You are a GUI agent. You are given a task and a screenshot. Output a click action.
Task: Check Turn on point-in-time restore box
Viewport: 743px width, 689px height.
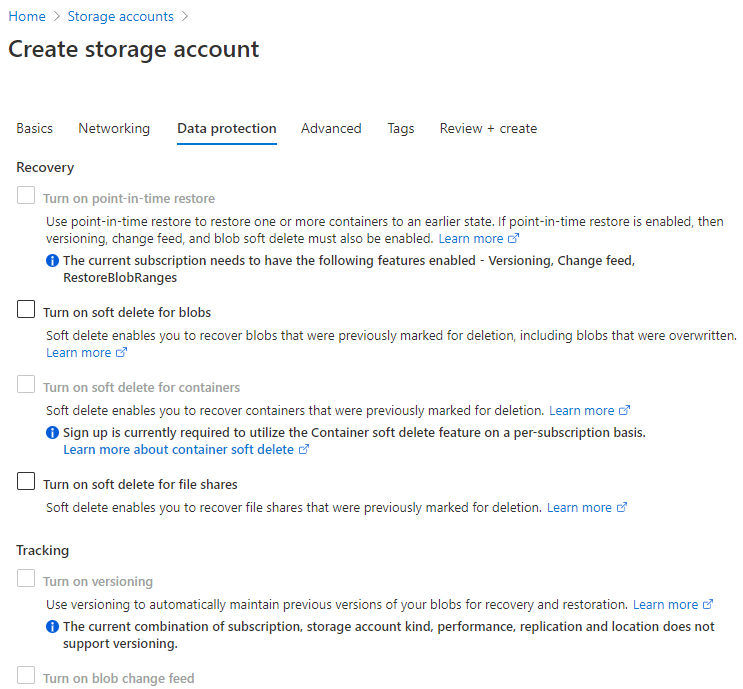tap(26, 197)
